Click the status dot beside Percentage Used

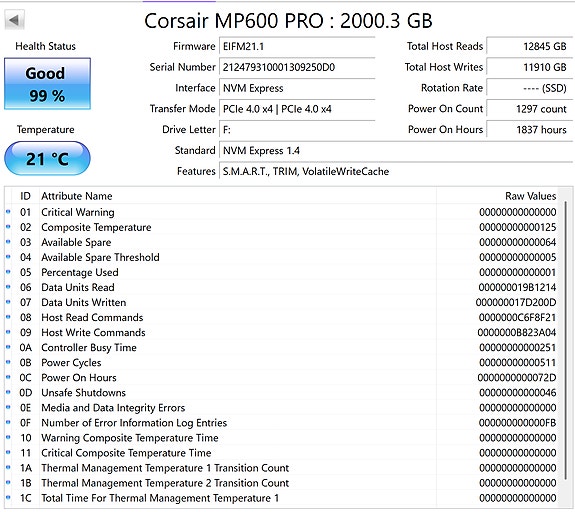point(8,272)
